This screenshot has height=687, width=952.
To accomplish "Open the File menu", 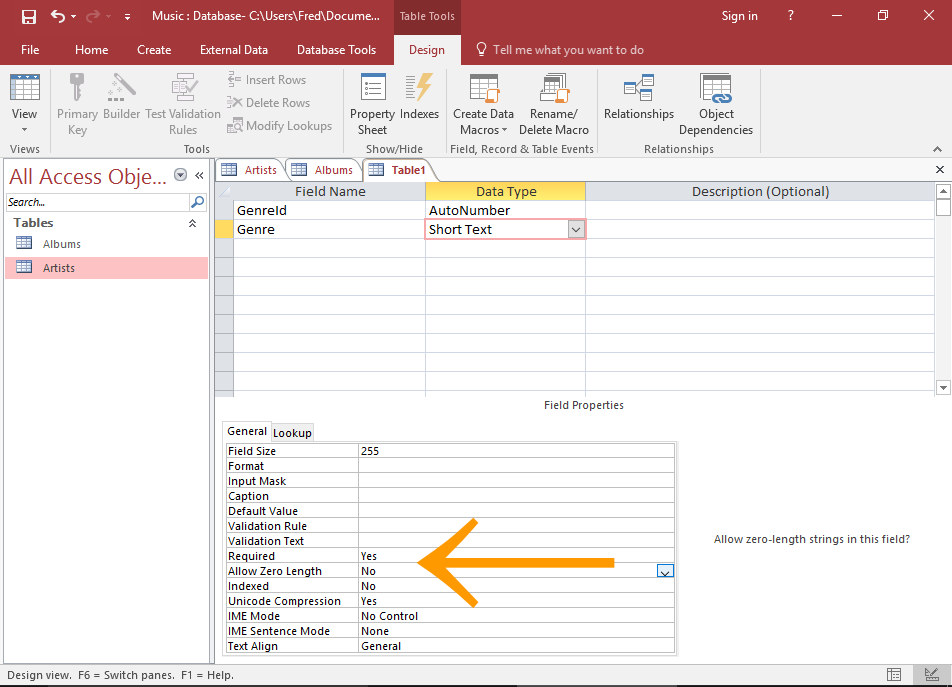I will (30, 50).
